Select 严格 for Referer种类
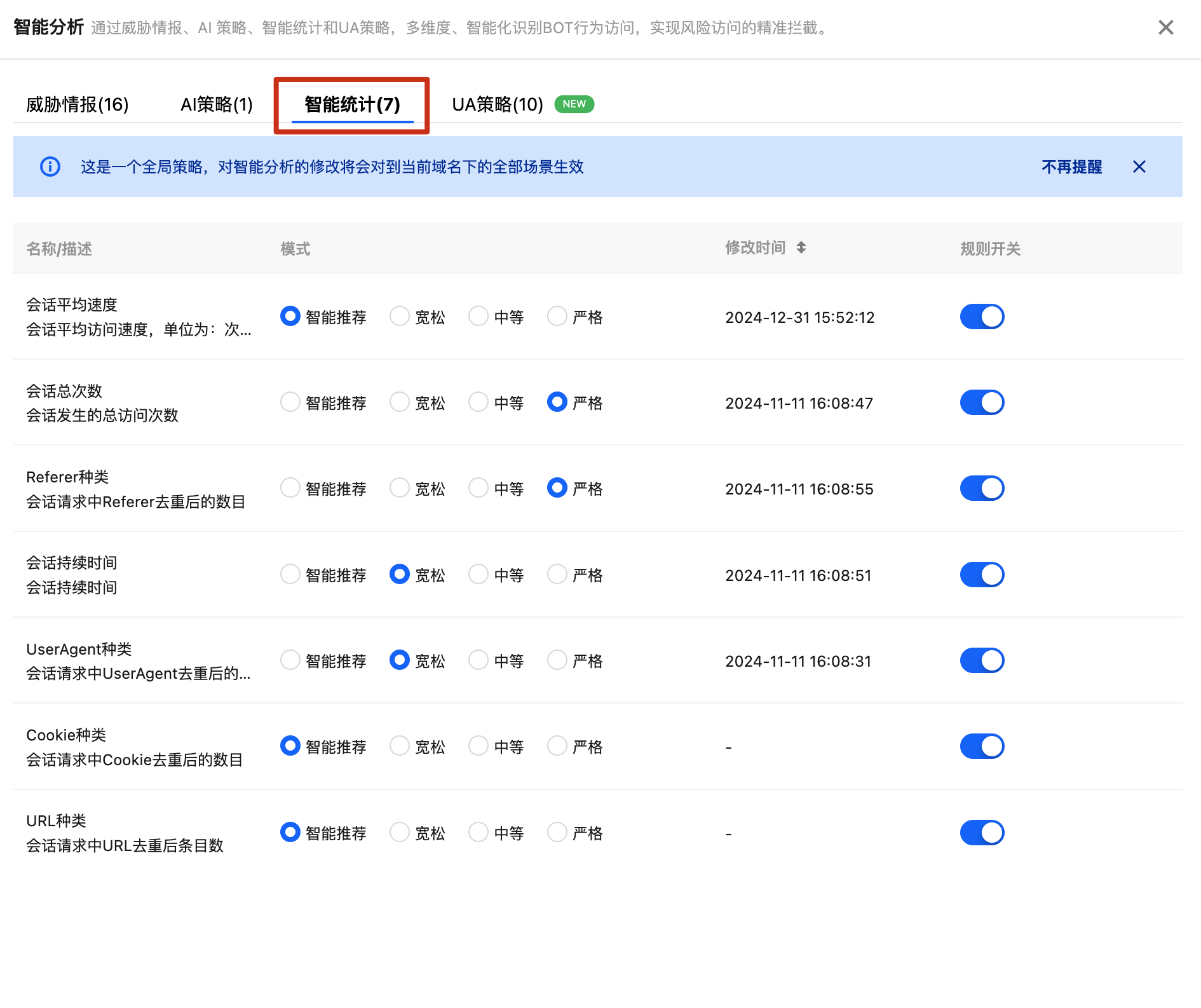 [557, 487]
